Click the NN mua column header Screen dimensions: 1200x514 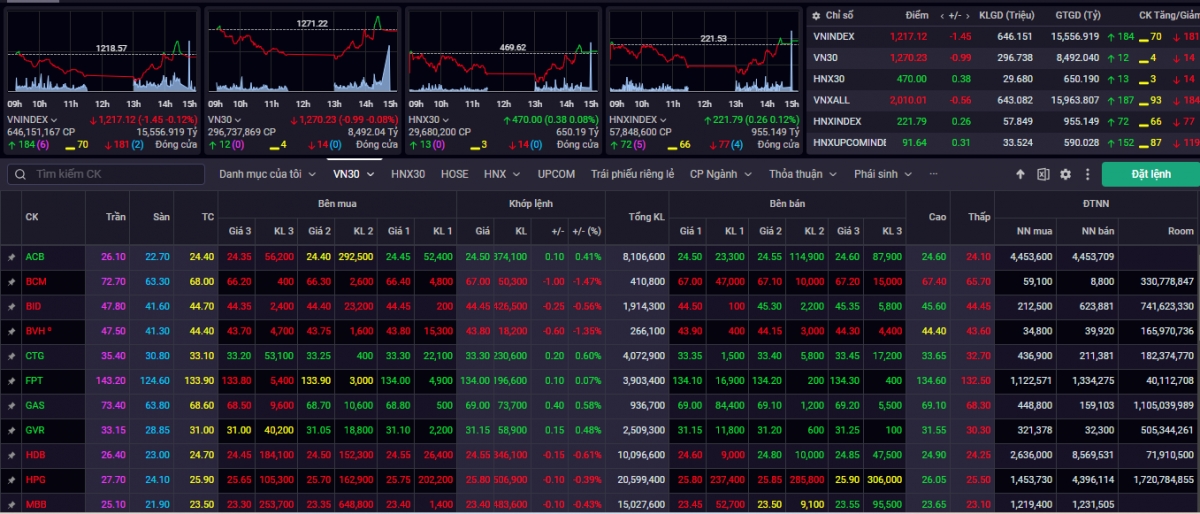click(x=1035, y=230)
